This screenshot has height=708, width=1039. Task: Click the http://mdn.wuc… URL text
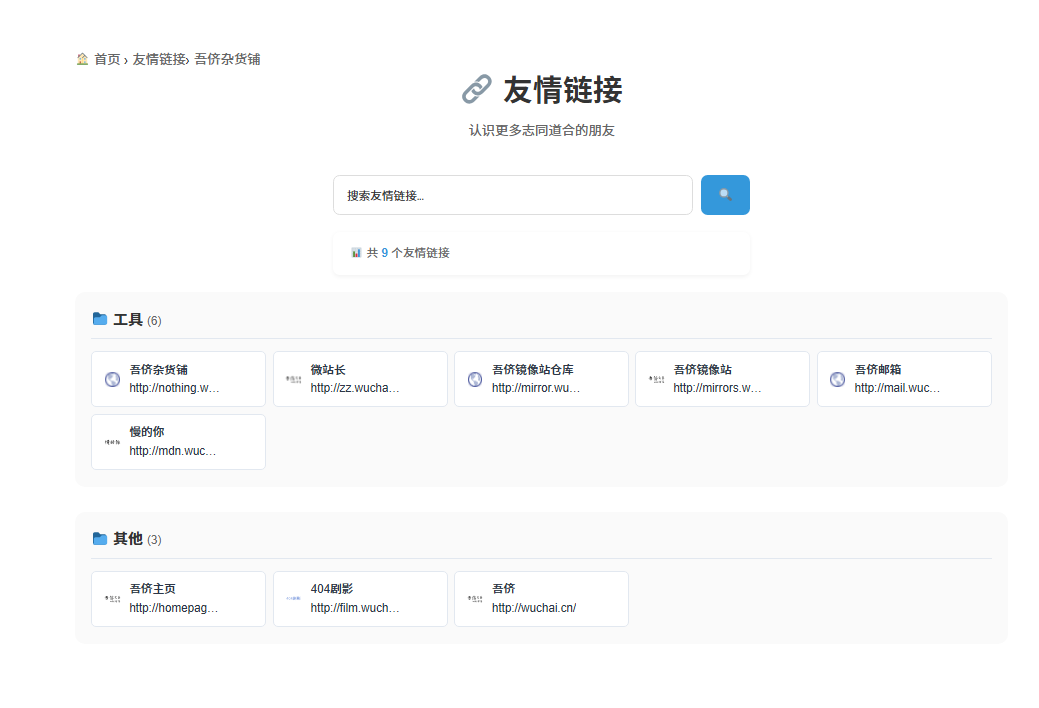[173, 451]
